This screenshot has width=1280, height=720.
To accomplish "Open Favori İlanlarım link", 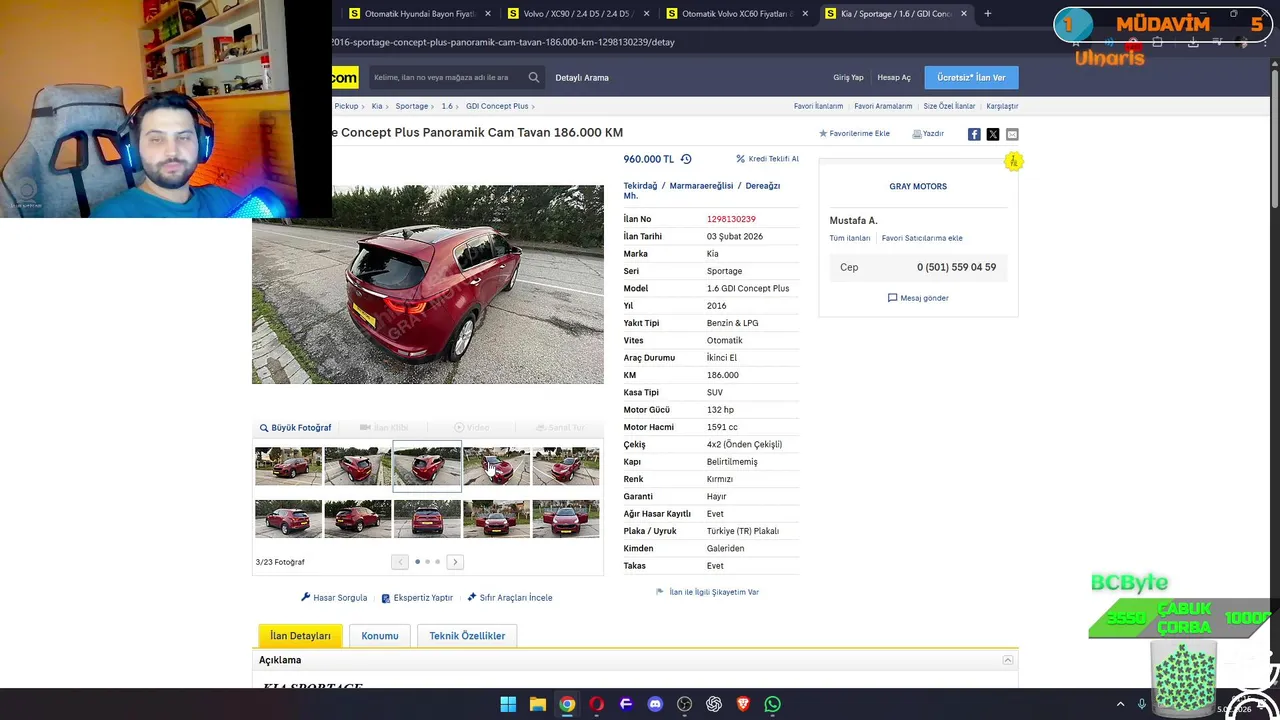I will click(818, 106).
